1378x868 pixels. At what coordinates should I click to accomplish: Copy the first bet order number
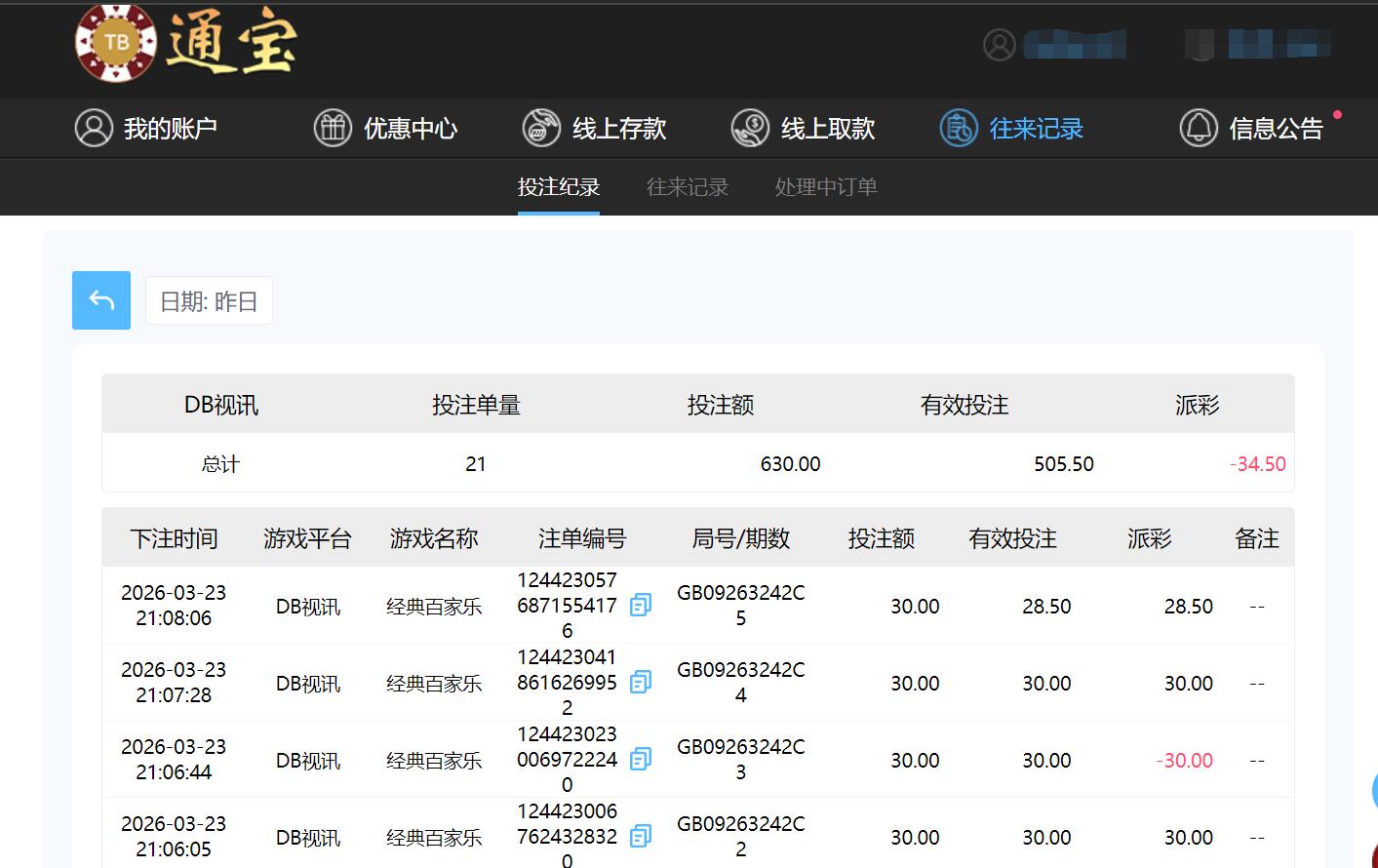640,605
